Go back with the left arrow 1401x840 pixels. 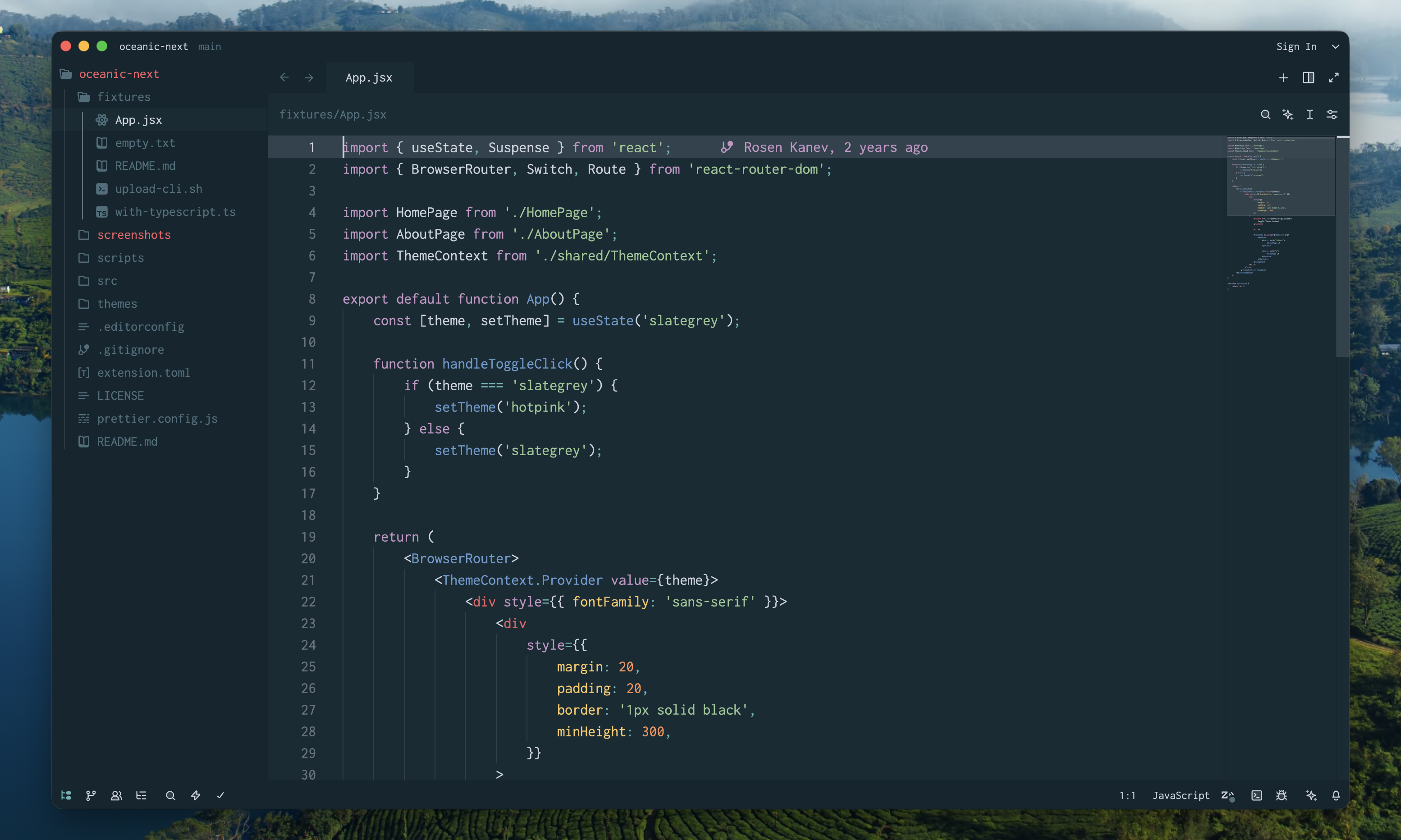click(285, 78)
